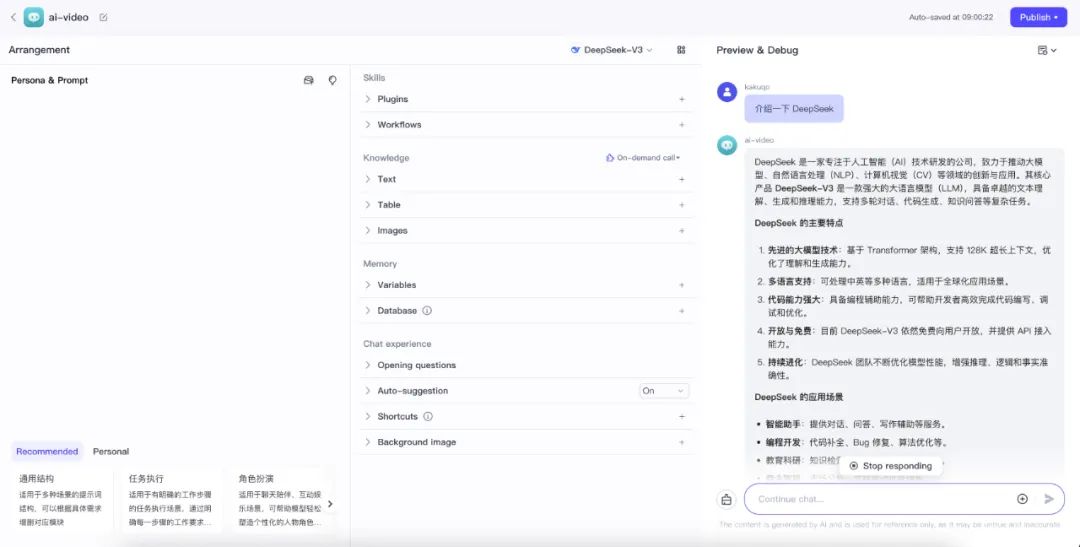1080x547 pixels.
Task: Click the grid layout icon beside model selector
Action: [x=681, y=50]
